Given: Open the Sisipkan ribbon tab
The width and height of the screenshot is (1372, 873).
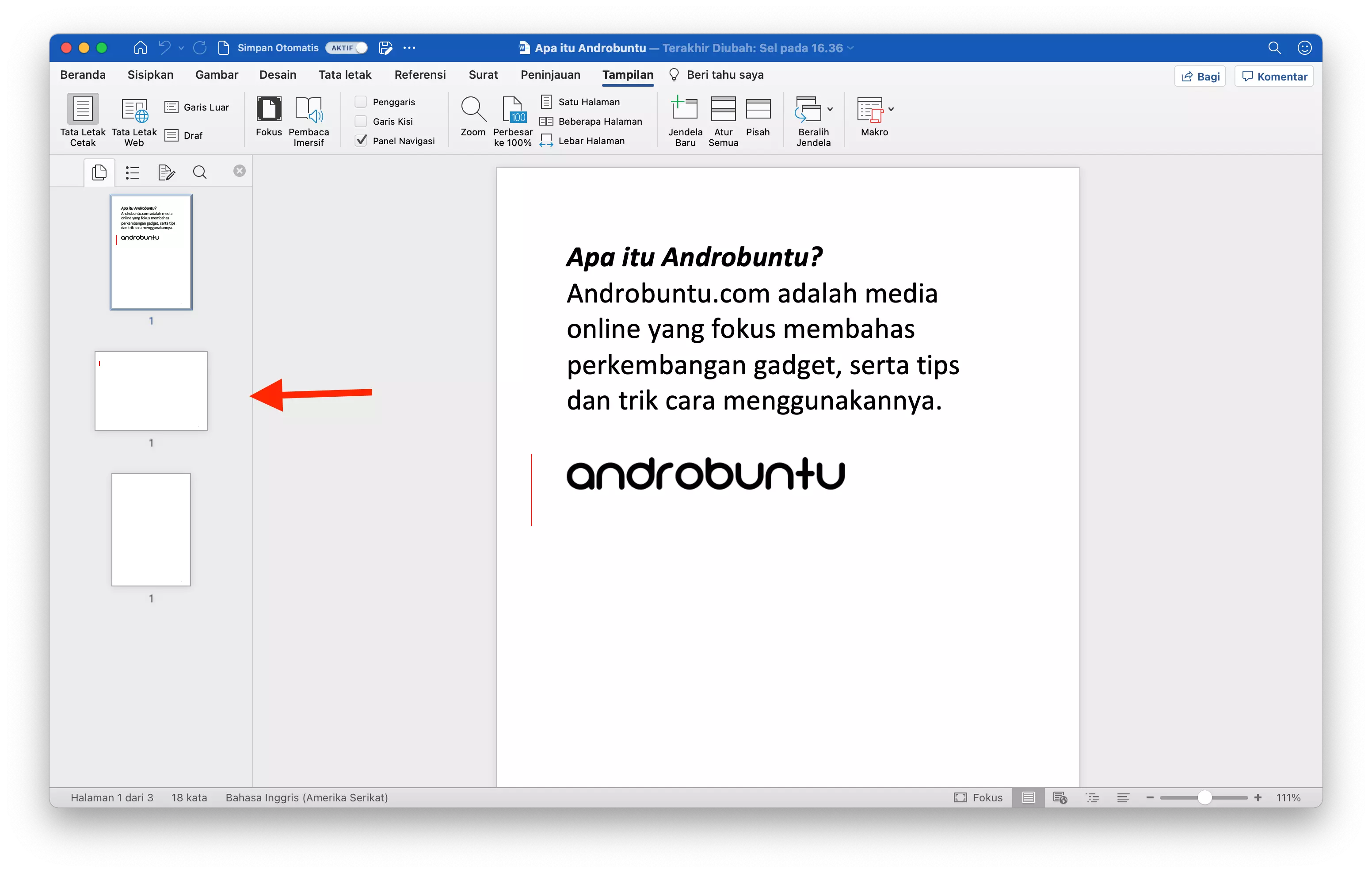Looking at the screenshot, I should coord(150,75).
